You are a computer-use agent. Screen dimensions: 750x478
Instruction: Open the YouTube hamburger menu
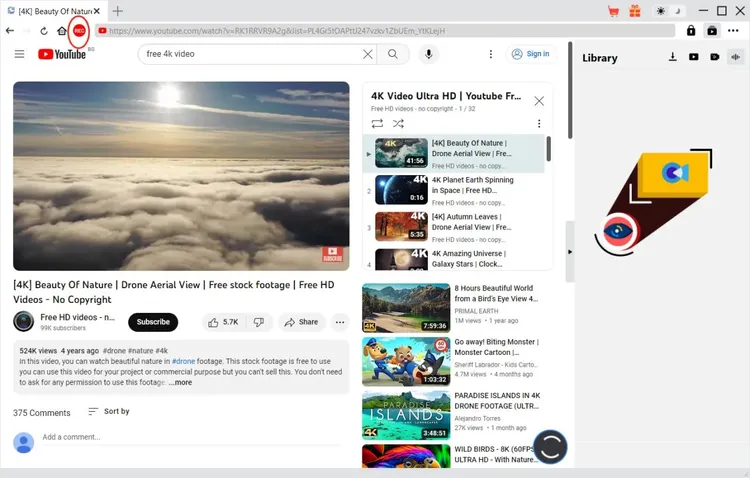(x=19, y=54)
